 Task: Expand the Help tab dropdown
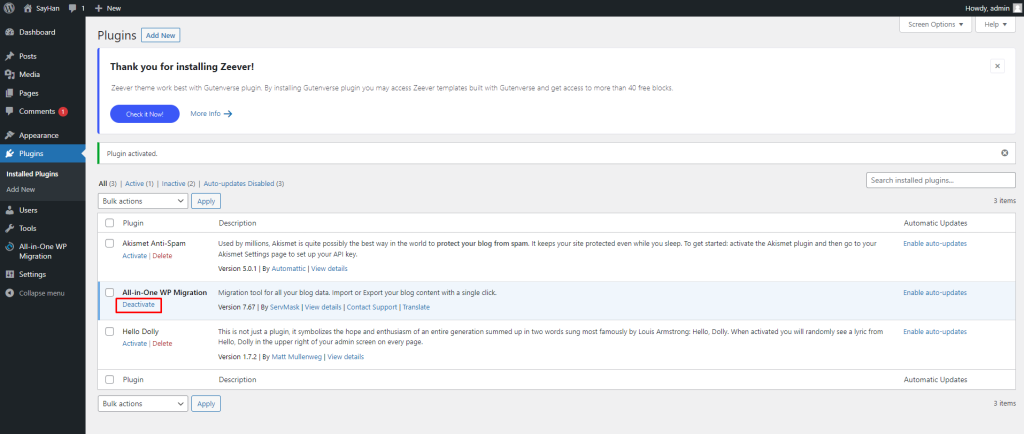(993, 24)
